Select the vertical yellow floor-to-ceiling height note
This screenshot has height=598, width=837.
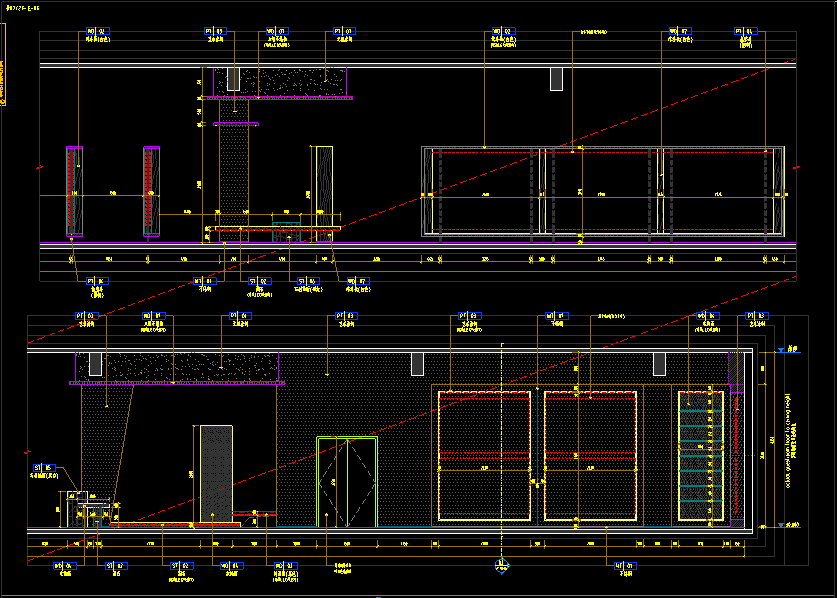click(791, 440)
